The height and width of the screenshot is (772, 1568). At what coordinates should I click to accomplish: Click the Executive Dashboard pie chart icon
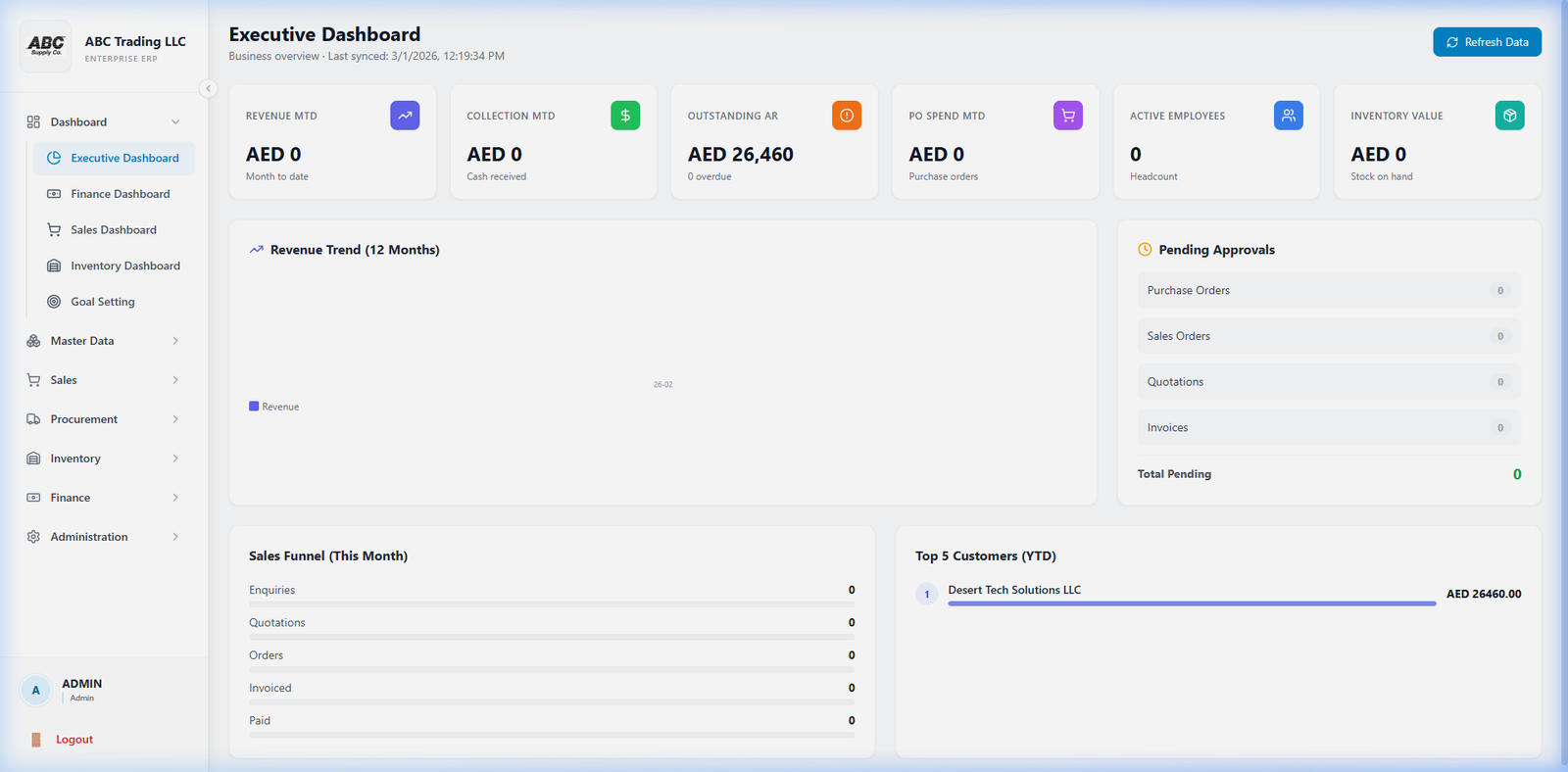tap(54, 158)
